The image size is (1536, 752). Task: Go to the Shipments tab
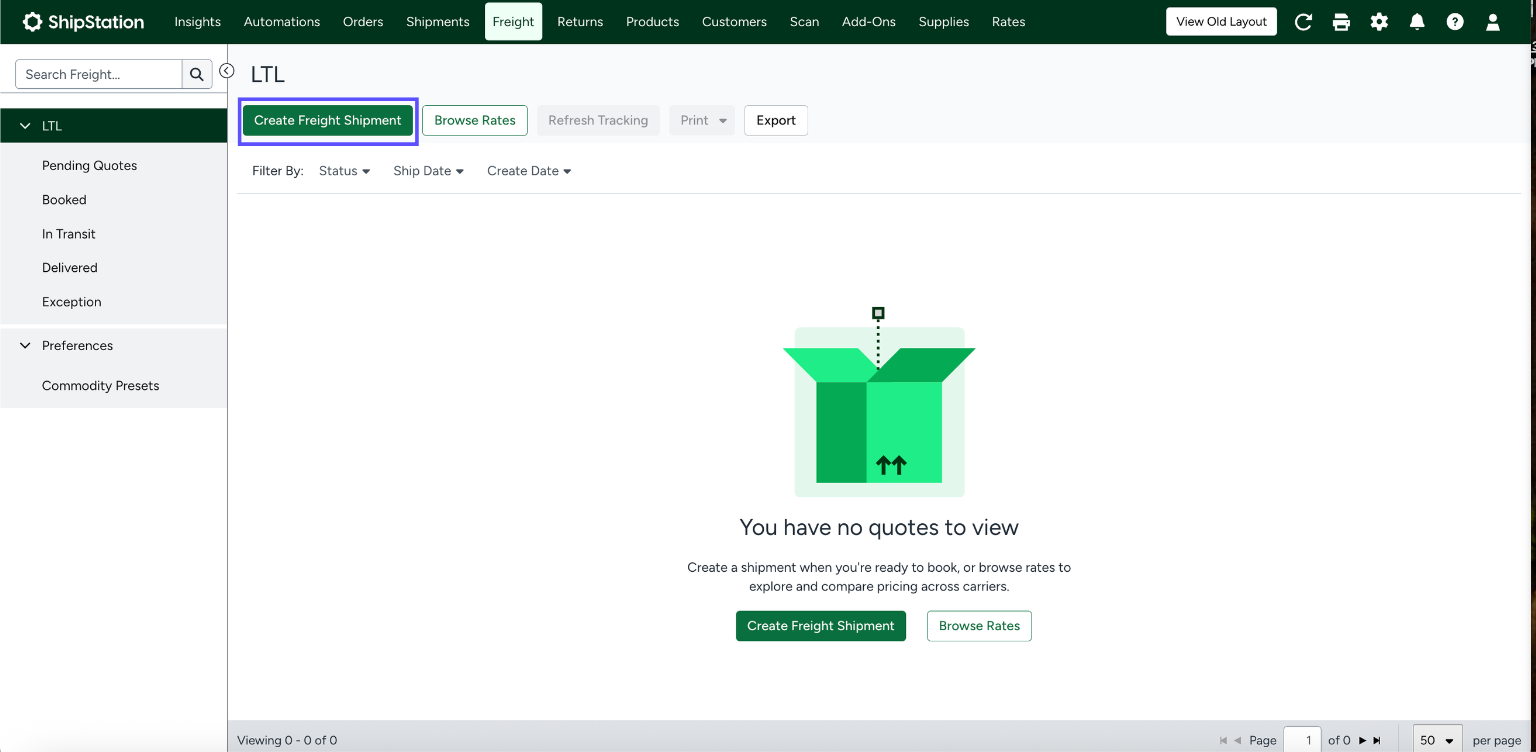(x=438, y=22)
